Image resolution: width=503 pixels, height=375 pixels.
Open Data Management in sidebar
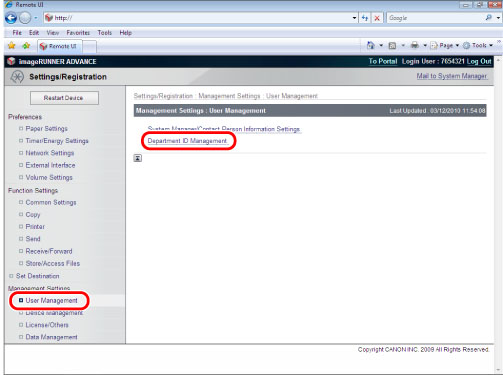tap(51, 337)
